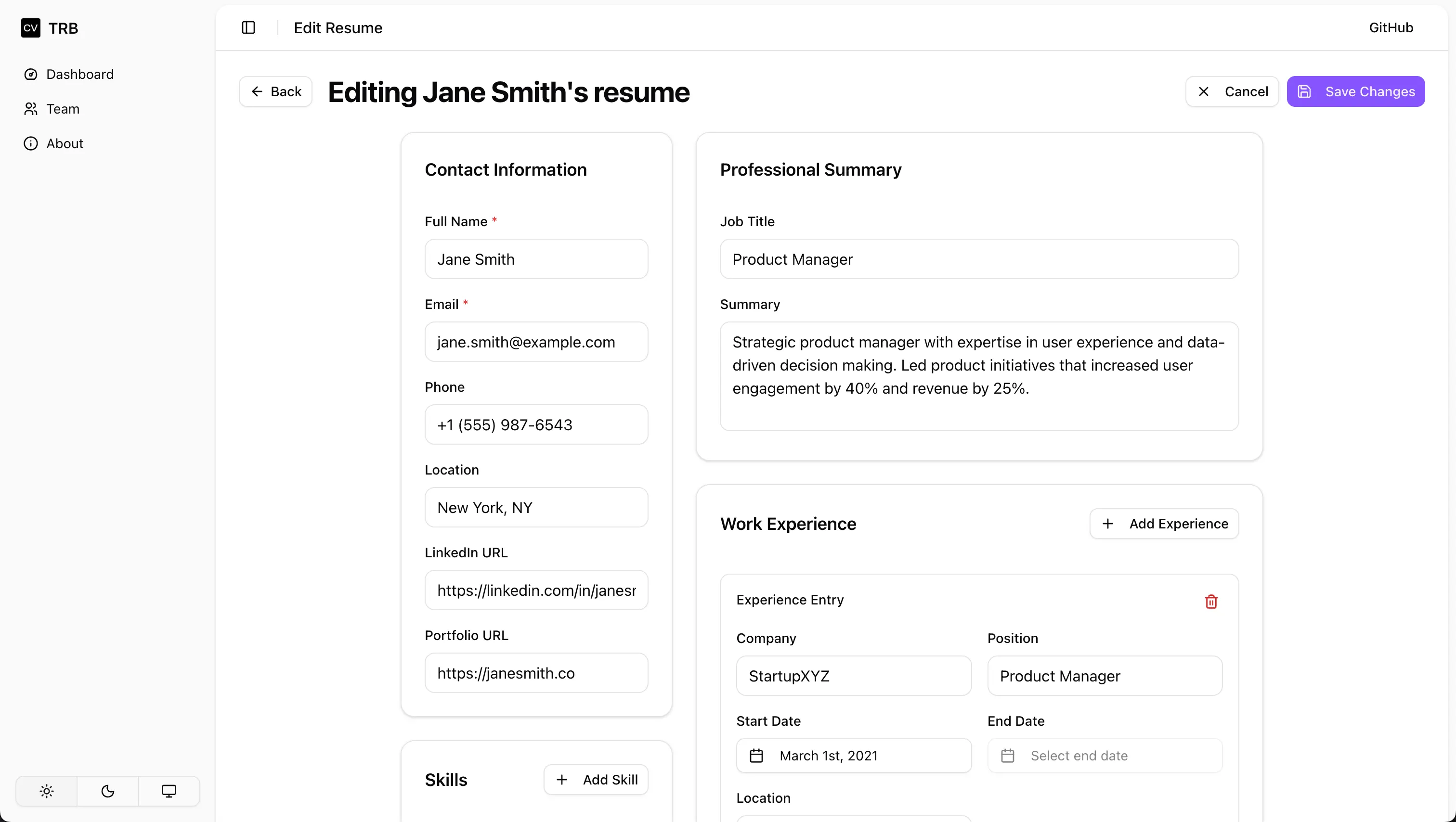Screen dimensions: 1456x822
Task: Click the Team icon in the sidebar
Action: (x=30, y=108)
